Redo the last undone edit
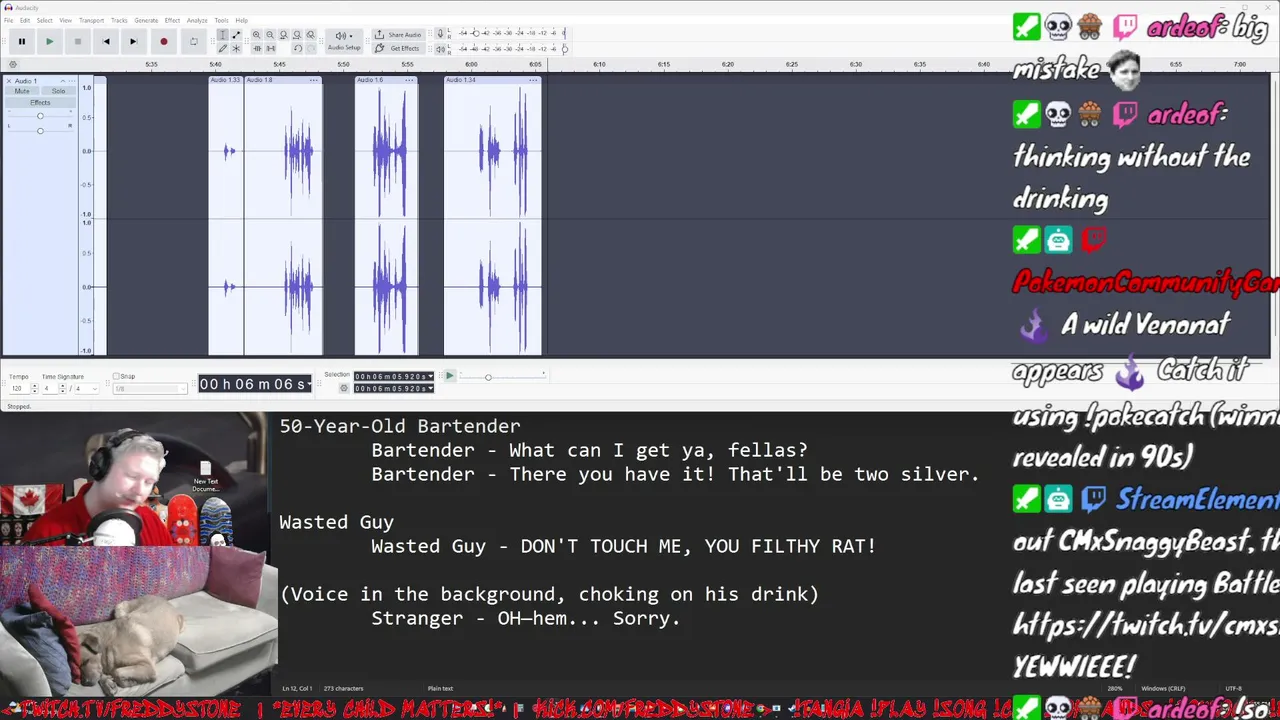The image size is (1280, 720). tap(310, 48)
